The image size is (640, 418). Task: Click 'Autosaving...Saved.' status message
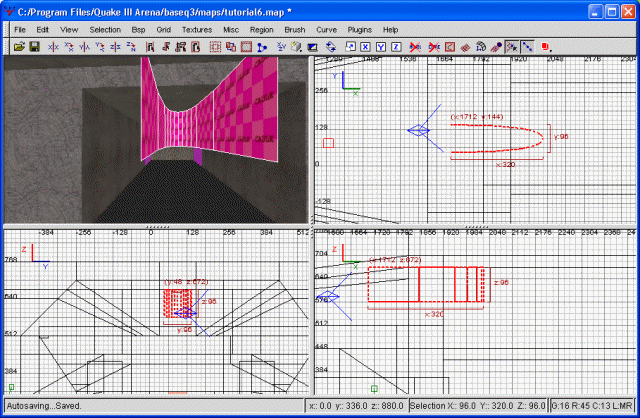click(44, 406)
